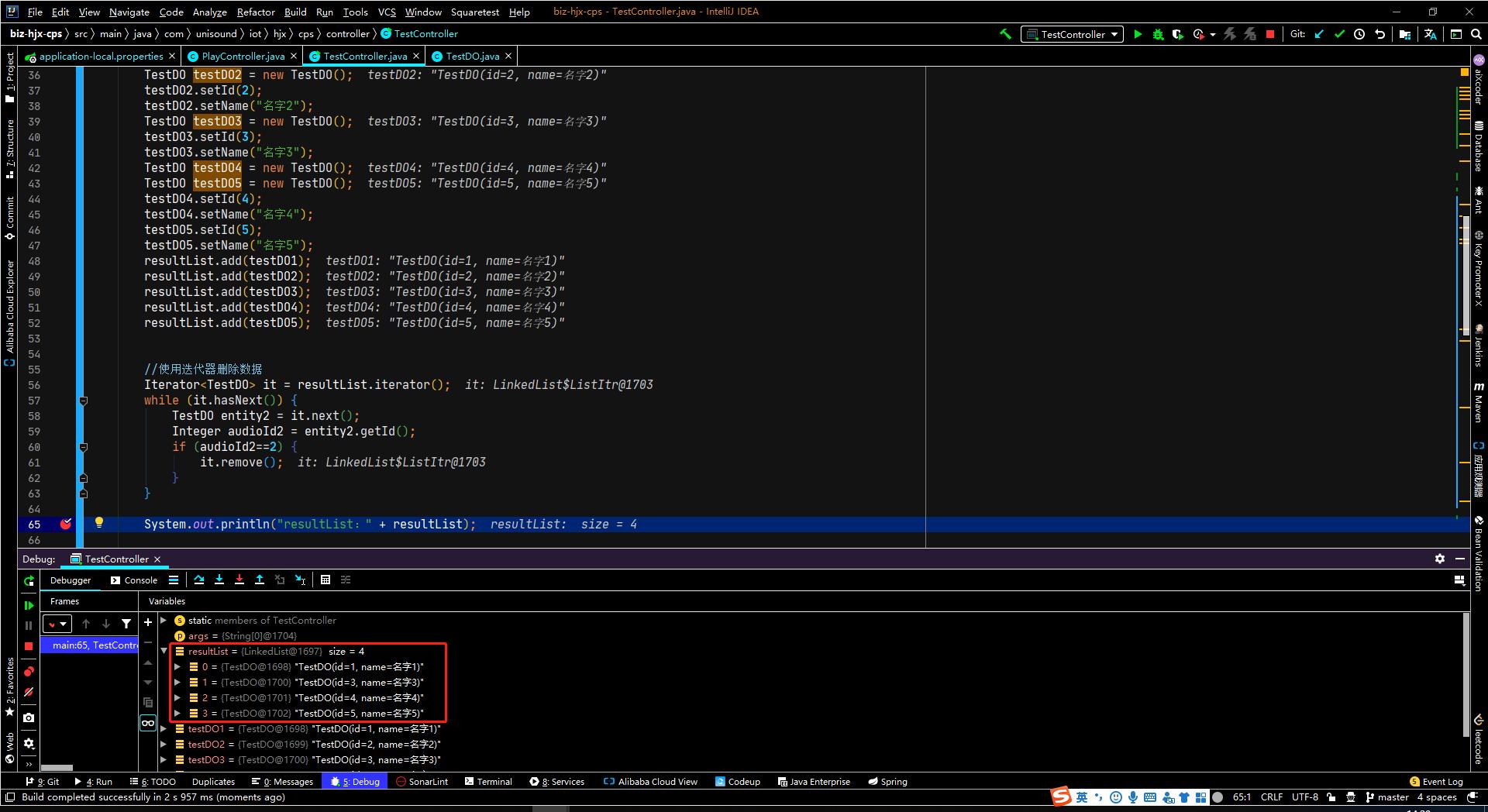Open the VCS menu
The width and height of the screenshot is (1488, 812).
387,12
